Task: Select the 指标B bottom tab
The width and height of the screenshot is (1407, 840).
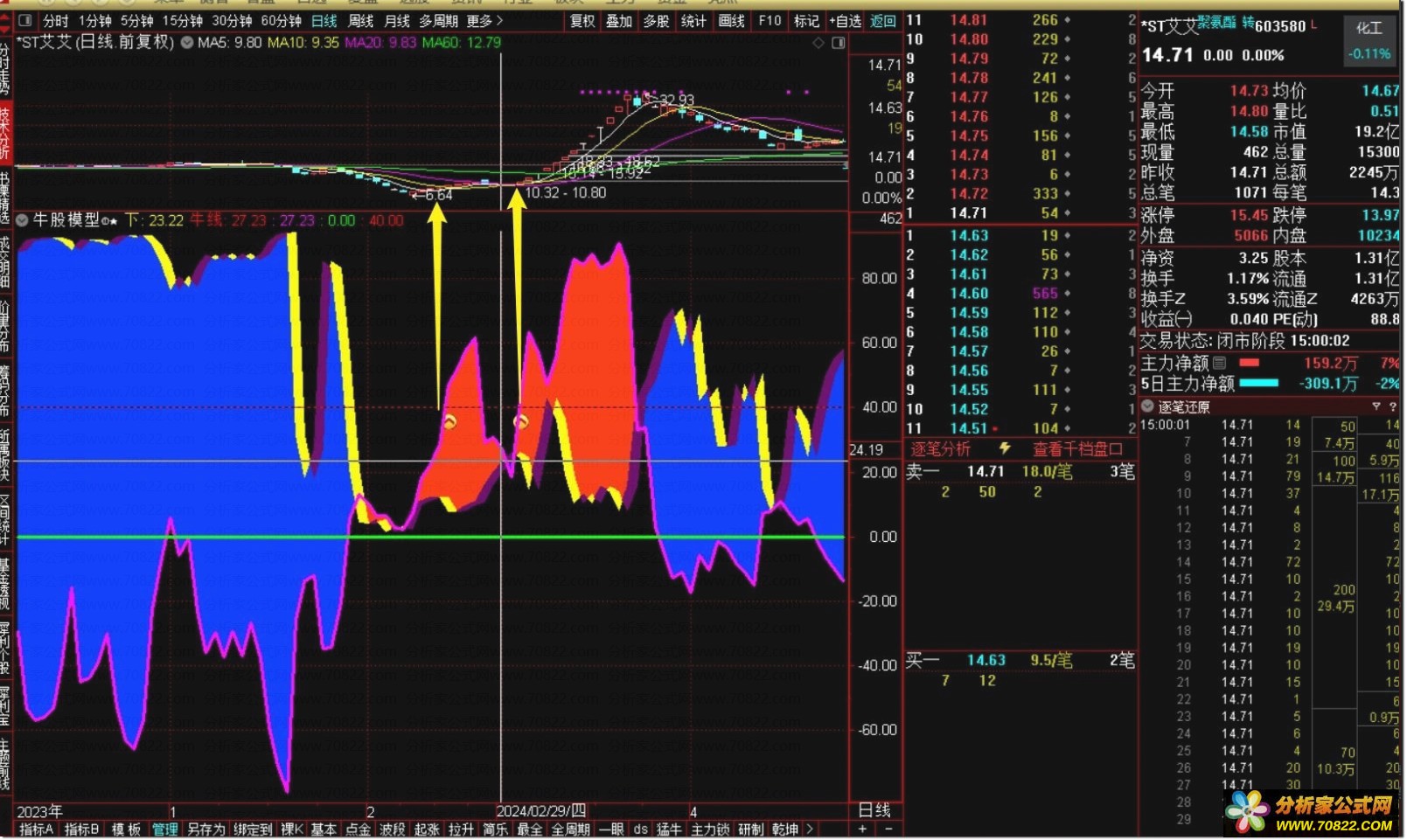Action: click(81, 830)
